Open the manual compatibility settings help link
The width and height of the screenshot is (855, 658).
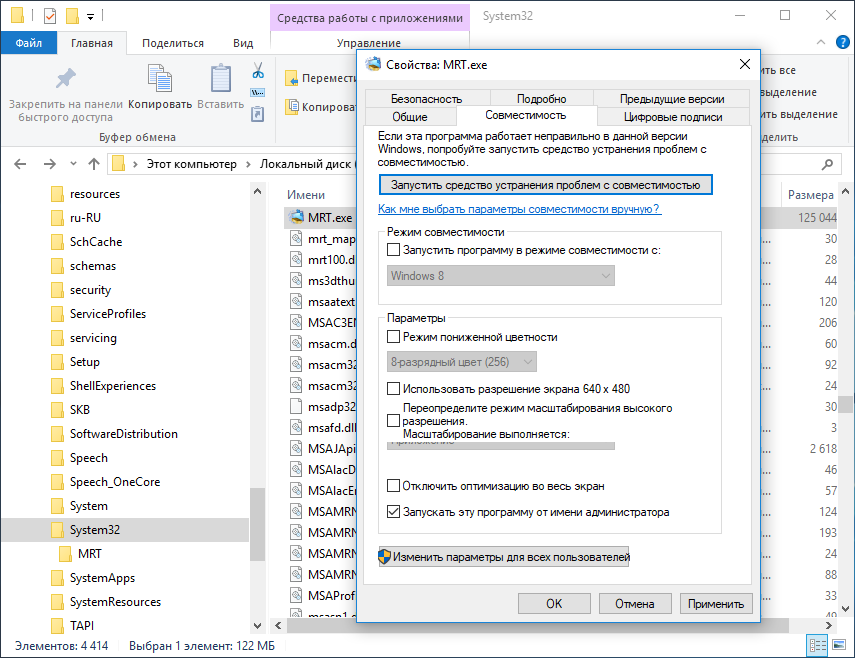(x=519, y=209)
